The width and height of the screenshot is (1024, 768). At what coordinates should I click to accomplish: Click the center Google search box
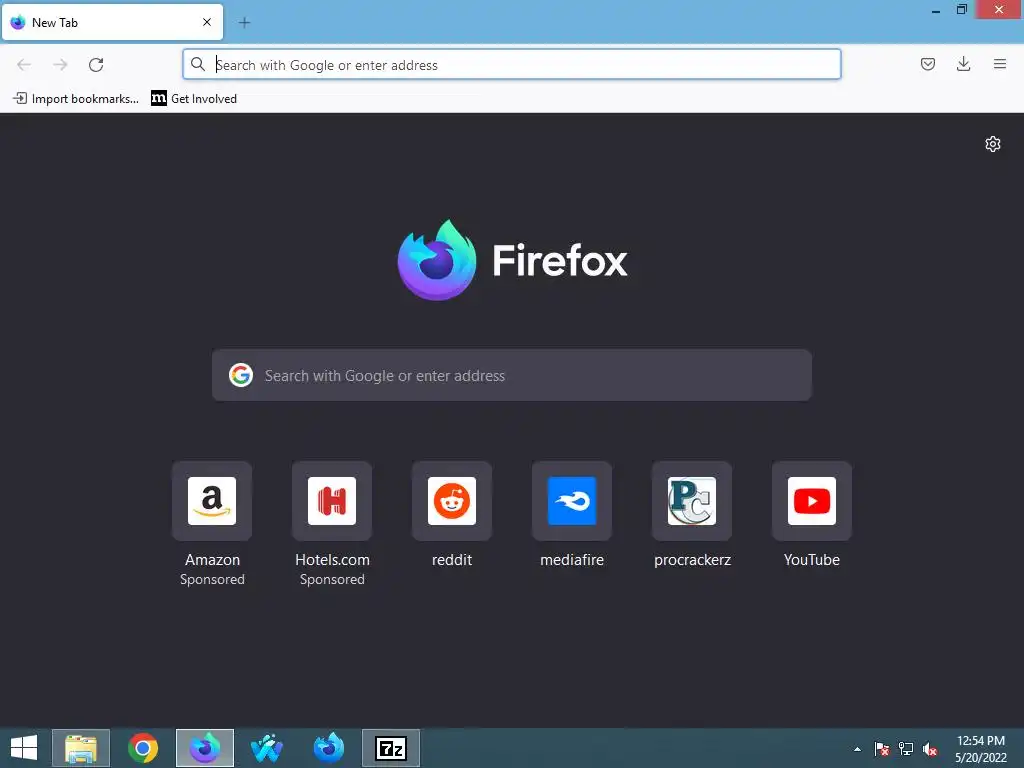pyautogui.click(x=511, y=375)
